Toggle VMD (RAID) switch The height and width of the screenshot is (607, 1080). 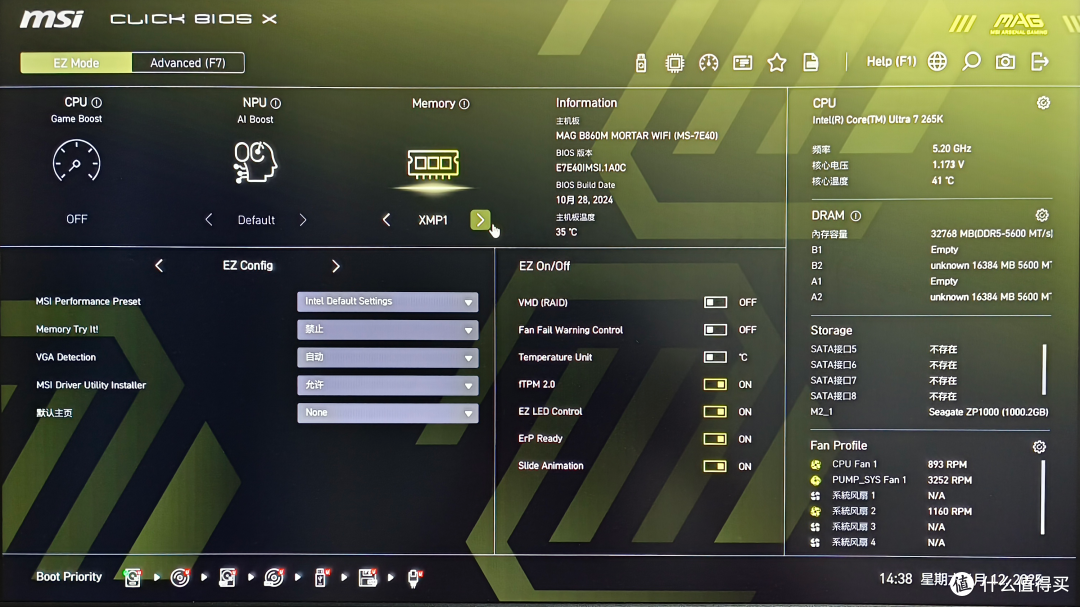715,302
